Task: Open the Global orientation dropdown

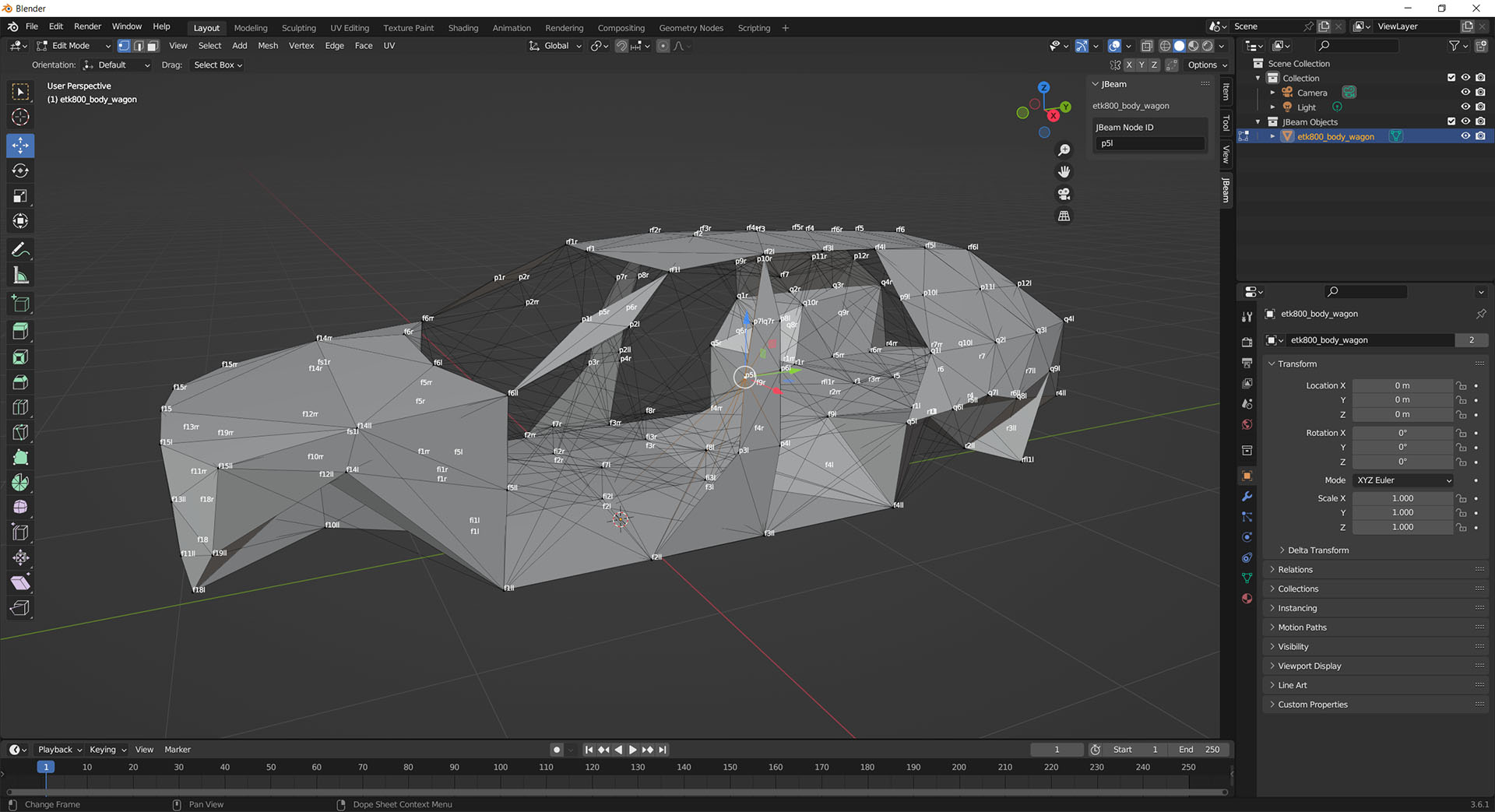Action: (555, 46)
